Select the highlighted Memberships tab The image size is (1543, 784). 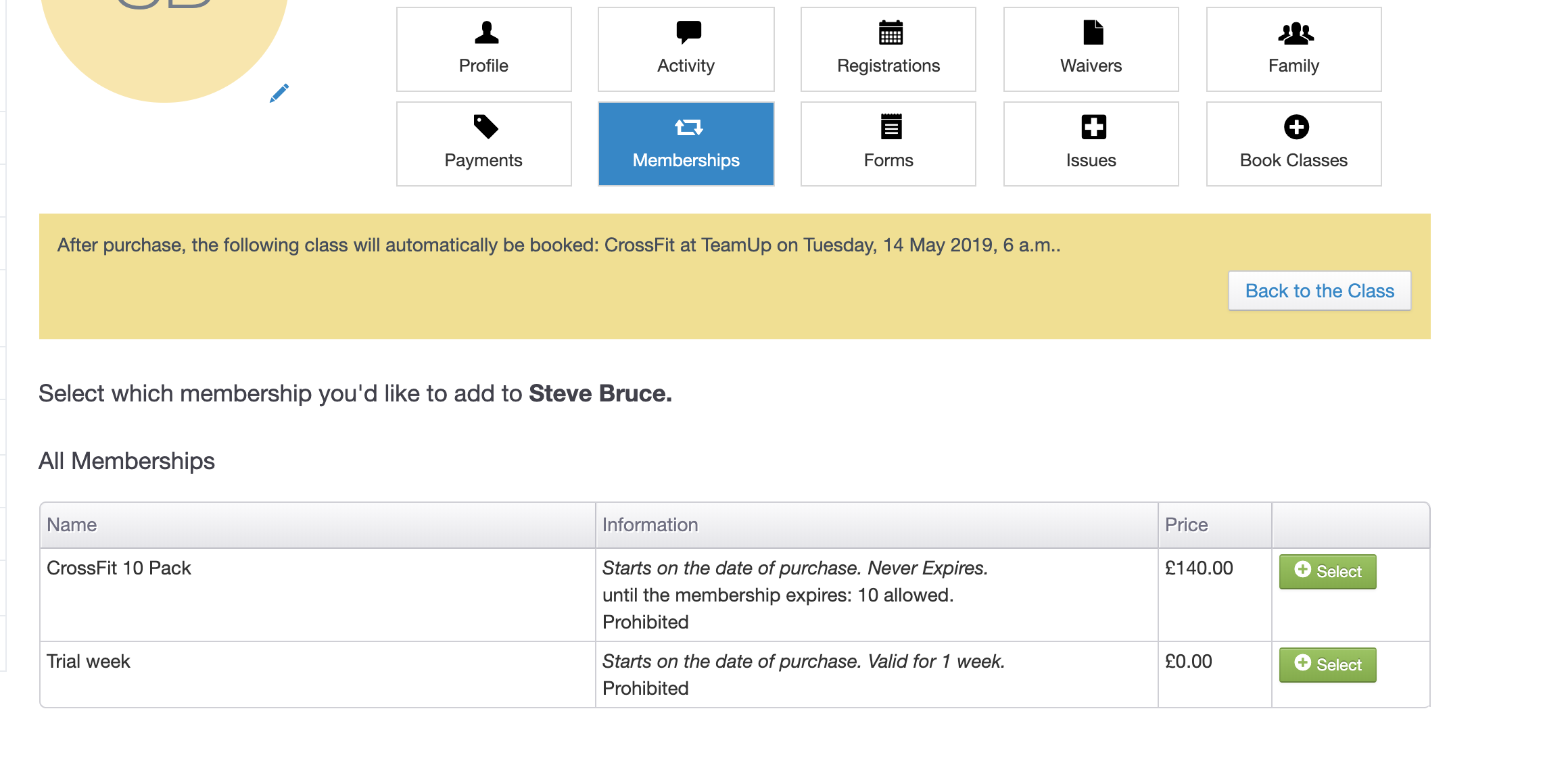click(x=686, y=144)
